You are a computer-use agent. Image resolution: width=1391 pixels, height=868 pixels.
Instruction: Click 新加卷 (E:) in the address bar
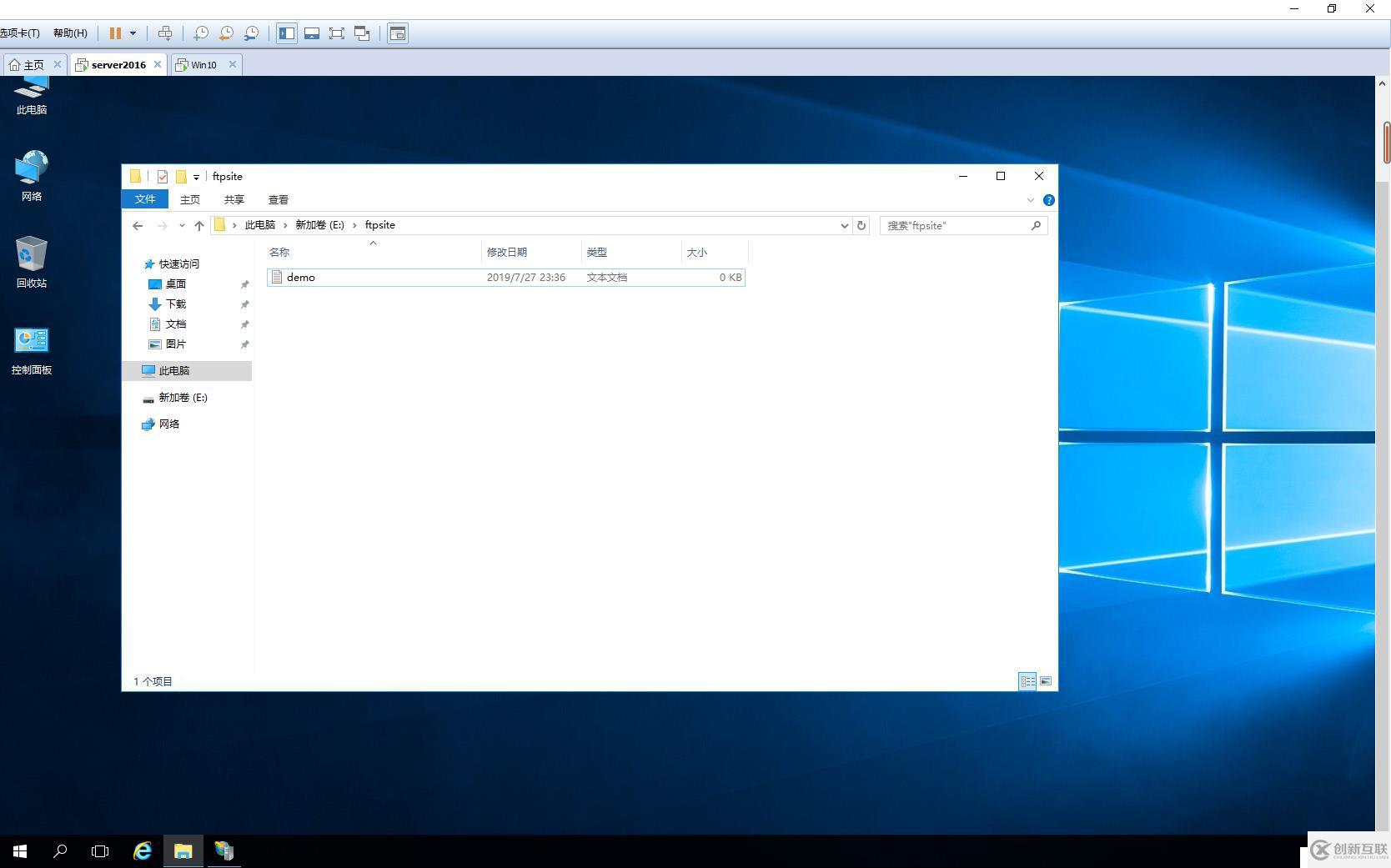coord(319,225)
